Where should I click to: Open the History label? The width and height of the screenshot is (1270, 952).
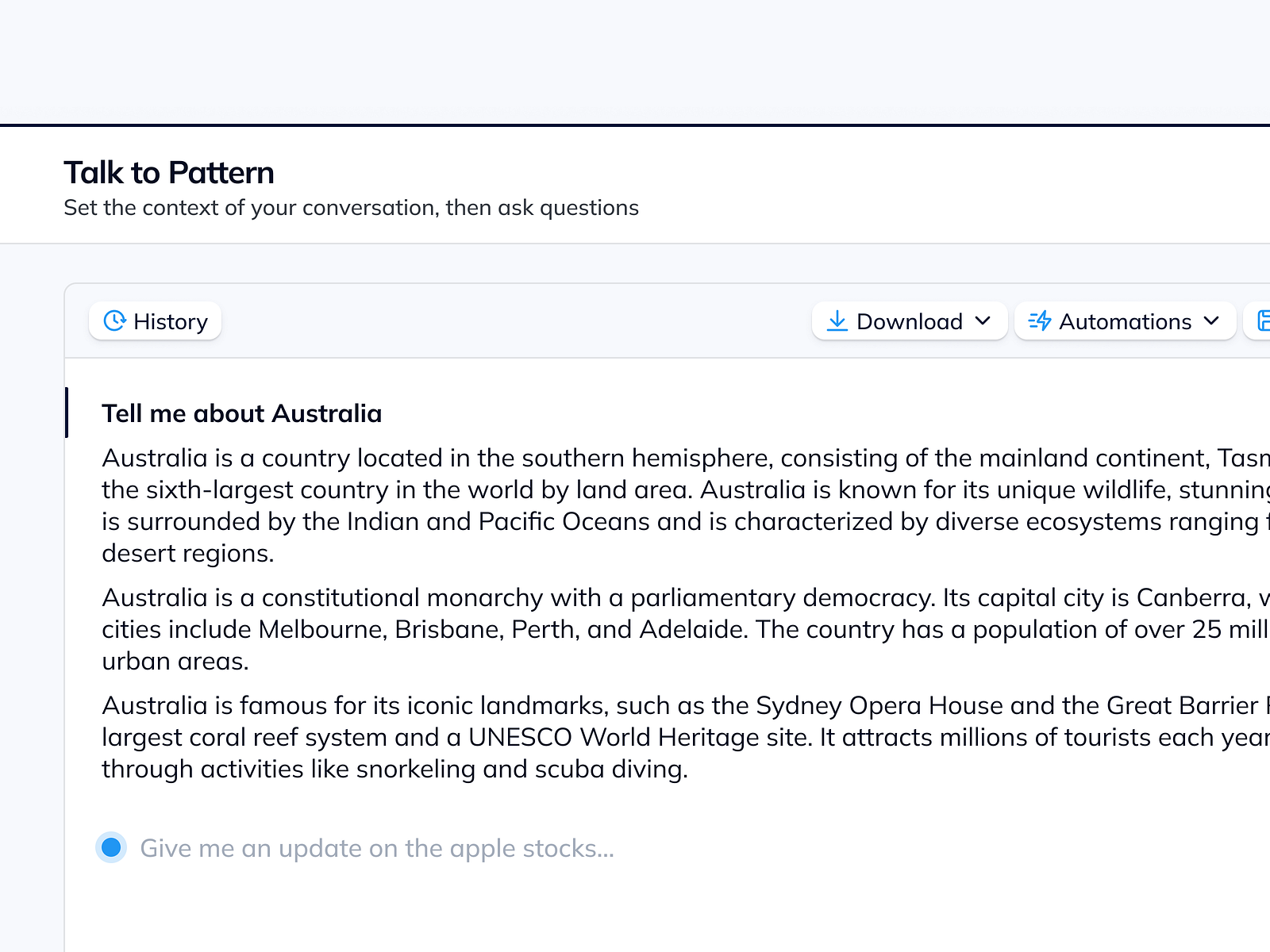coord(171,321)
